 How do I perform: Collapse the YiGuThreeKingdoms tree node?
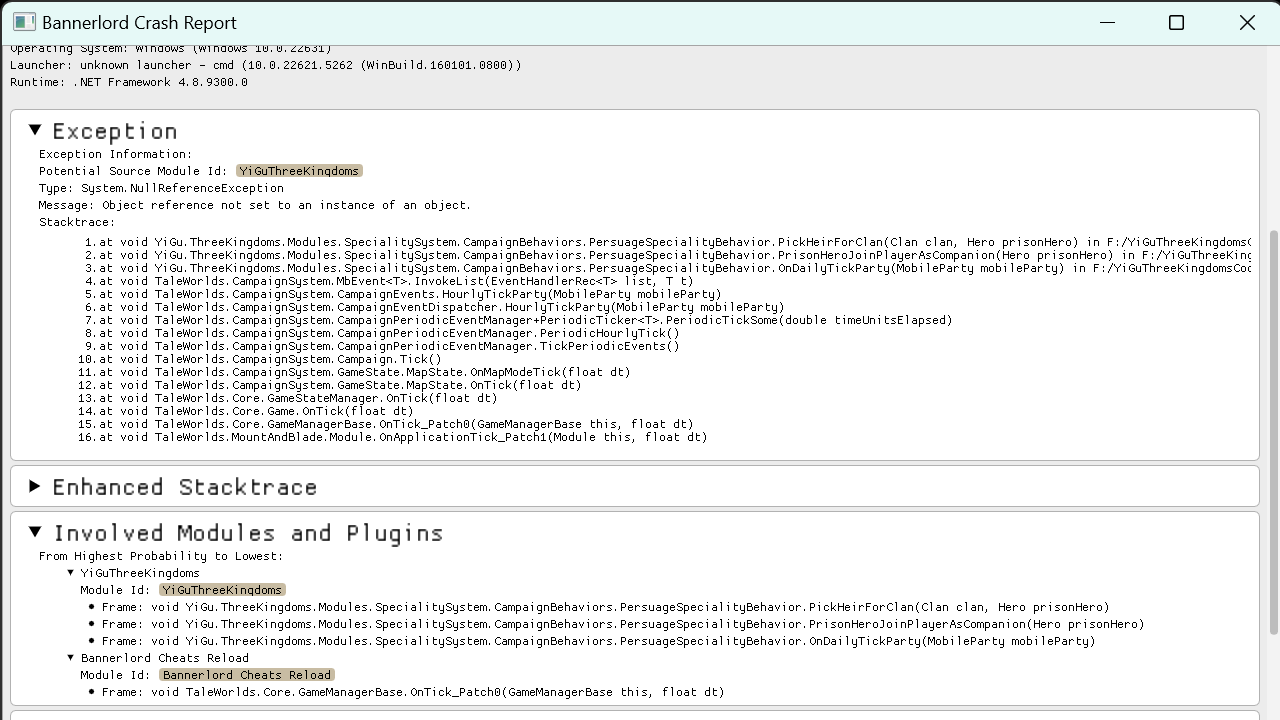tap(71, 573)
